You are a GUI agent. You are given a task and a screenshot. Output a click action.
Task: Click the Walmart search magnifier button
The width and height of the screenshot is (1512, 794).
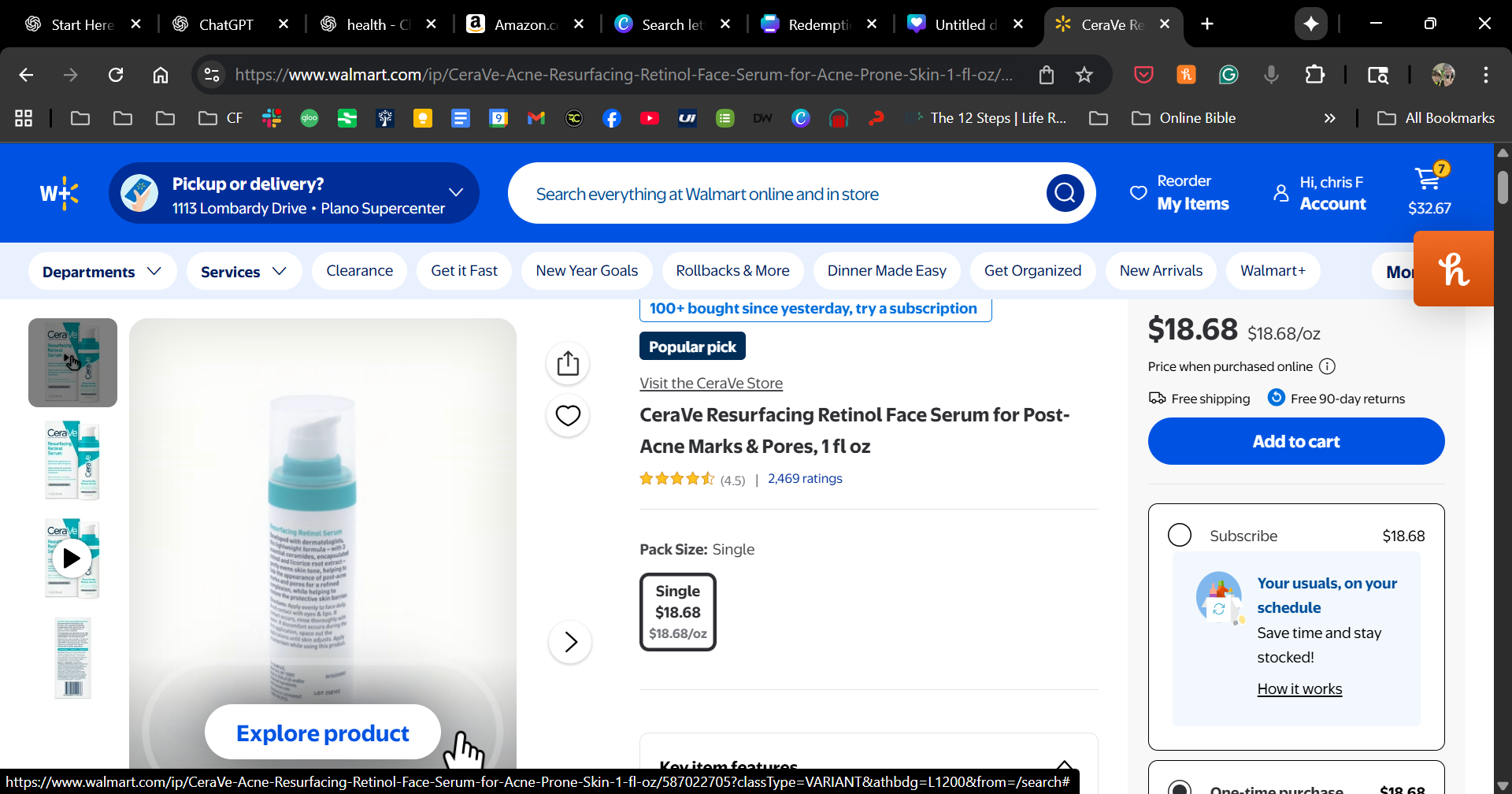[1065, 193]
